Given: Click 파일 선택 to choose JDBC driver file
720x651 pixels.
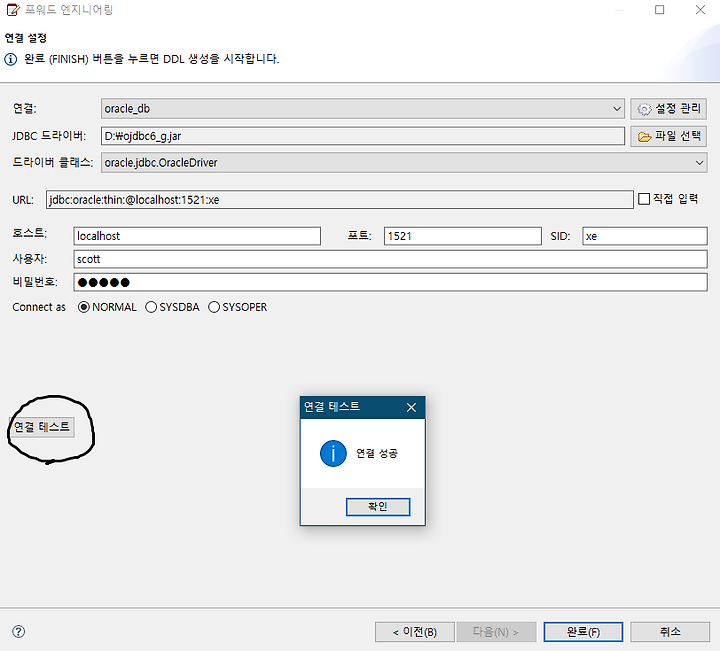Looking at the screenshot, I should (x=668, y=136).
